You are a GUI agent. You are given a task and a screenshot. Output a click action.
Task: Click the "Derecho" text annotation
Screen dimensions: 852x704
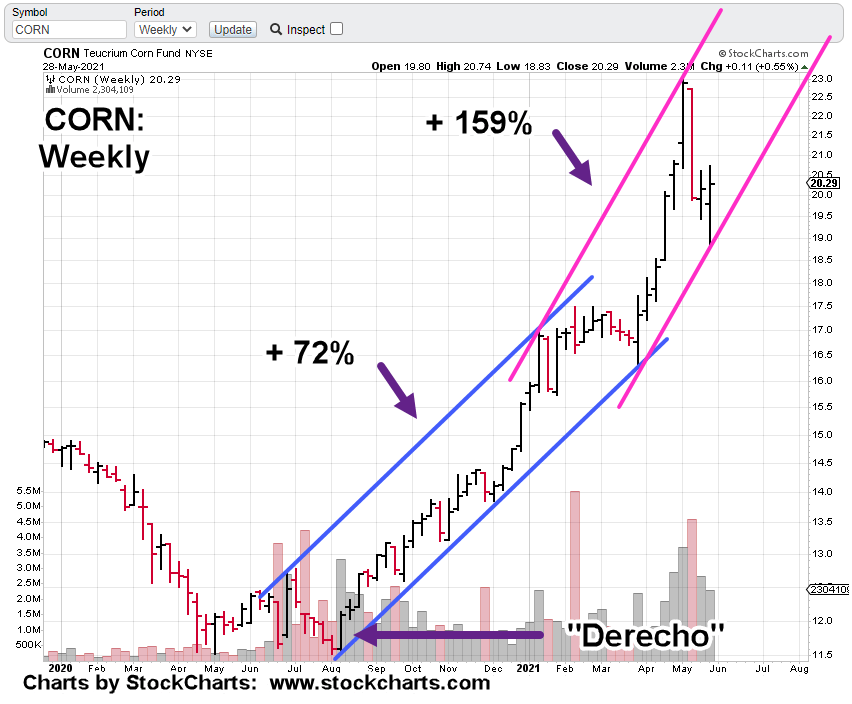pos(645,635)
